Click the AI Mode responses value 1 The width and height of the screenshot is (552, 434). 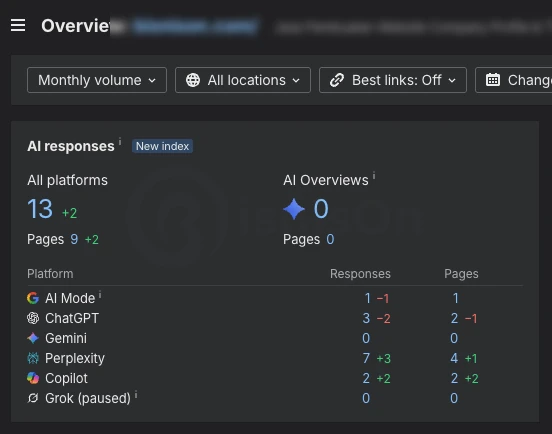[x=368, y=298]
